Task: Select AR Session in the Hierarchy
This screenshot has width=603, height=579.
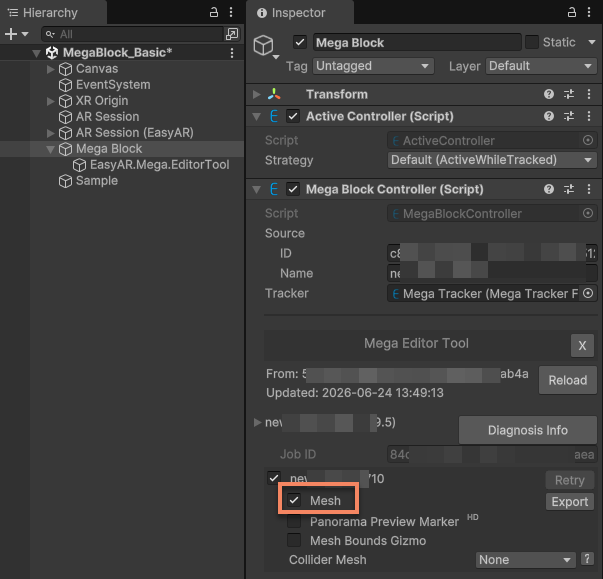Action: pyautogui.click(x=107, y=116)
